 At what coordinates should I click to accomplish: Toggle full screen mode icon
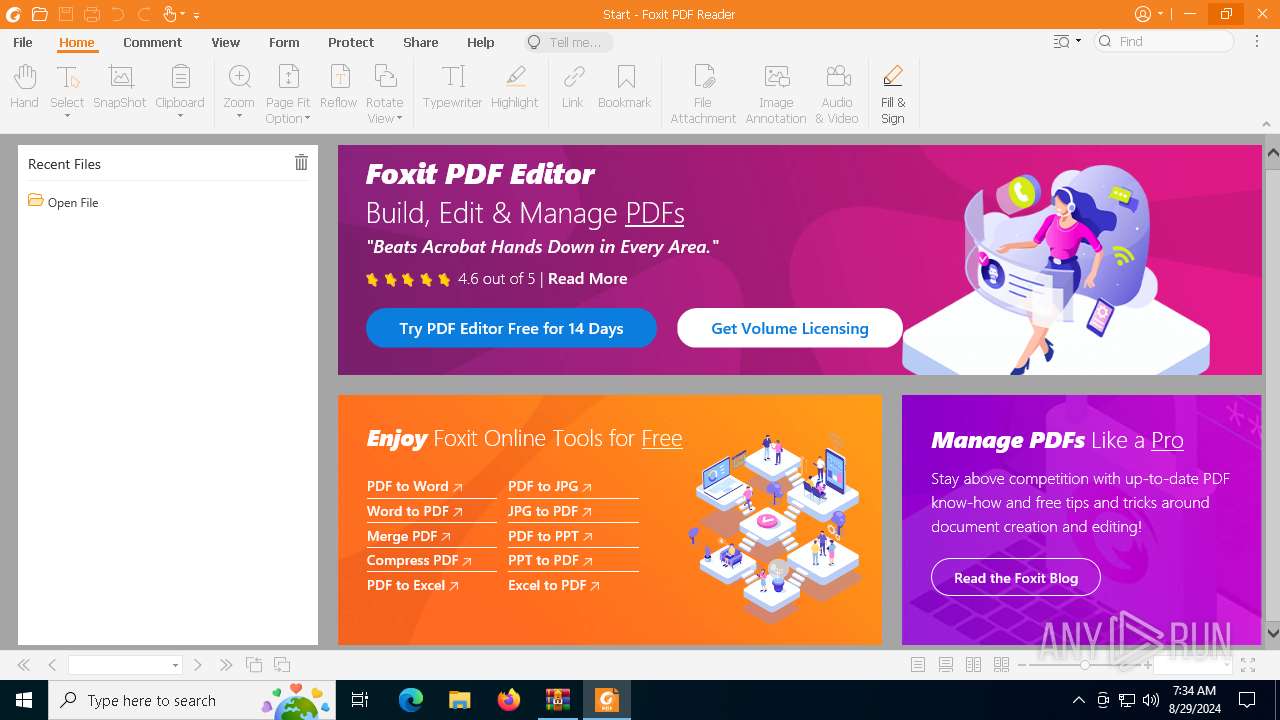[x=1248, y=665]
